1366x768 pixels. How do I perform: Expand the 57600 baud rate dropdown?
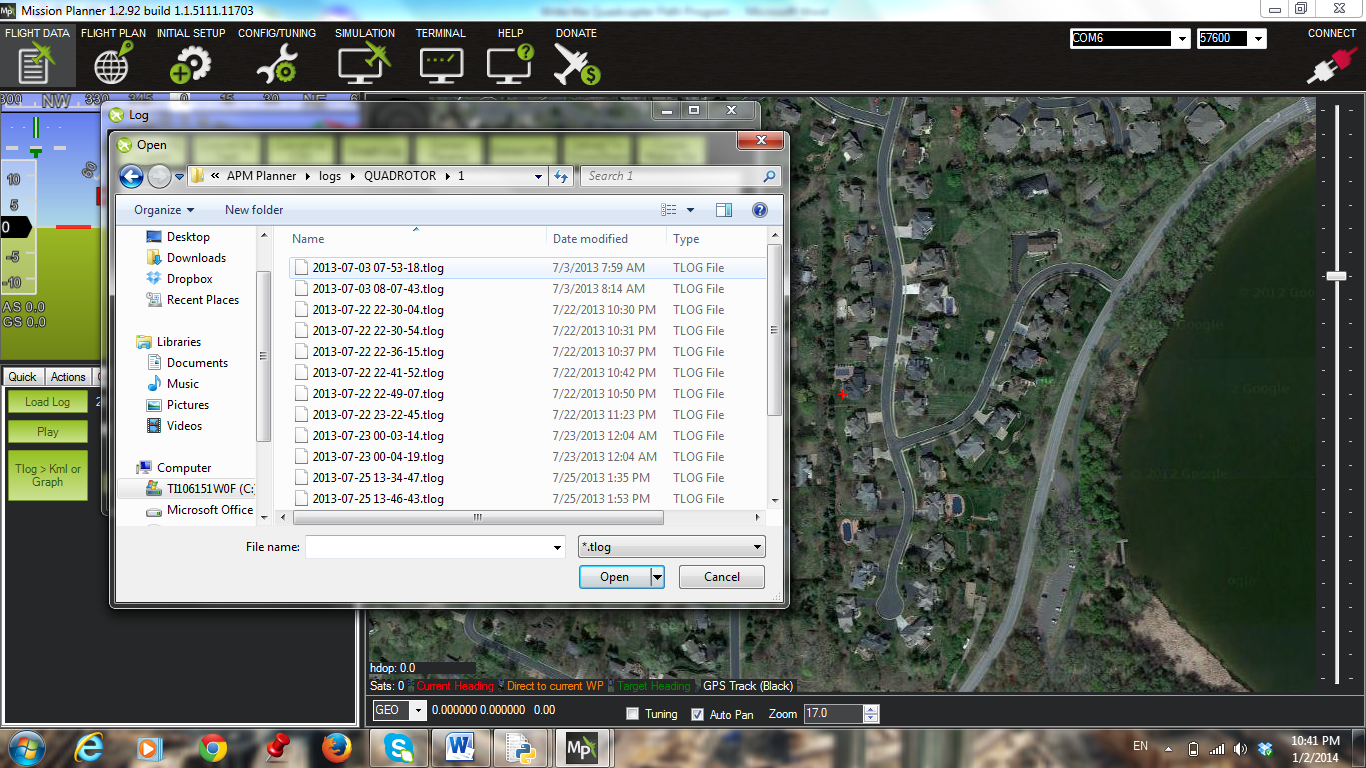(1258, 38)
